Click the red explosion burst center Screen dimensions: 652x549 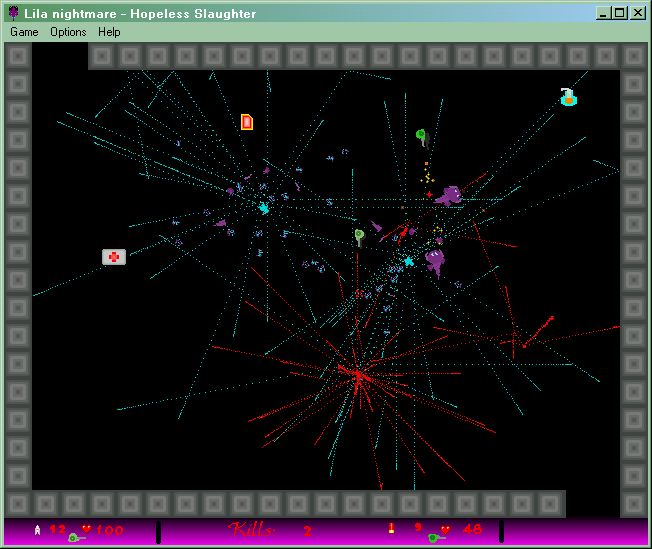click(357, 375)
